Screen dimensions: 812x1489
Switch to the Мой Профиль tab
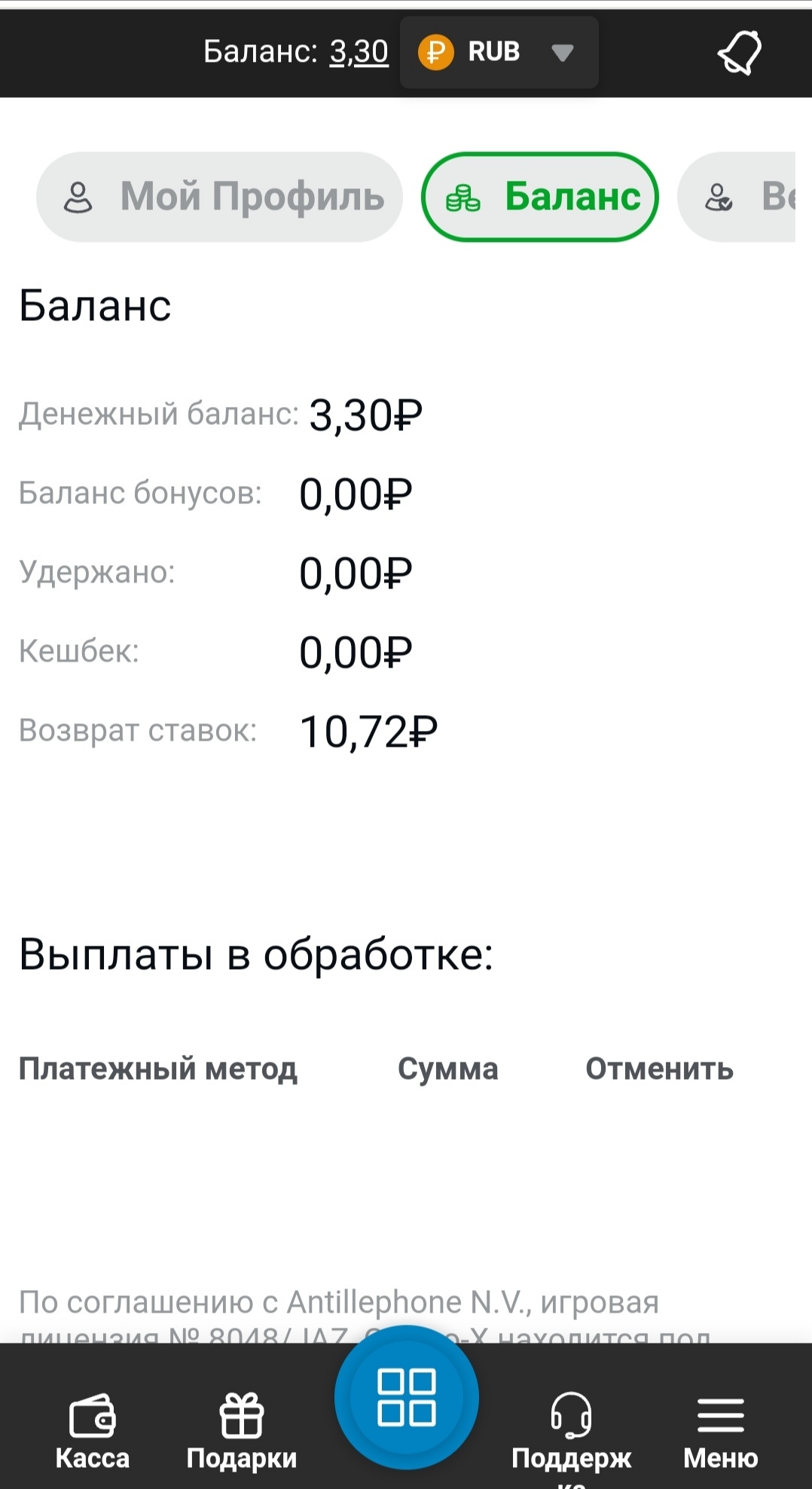219,197
